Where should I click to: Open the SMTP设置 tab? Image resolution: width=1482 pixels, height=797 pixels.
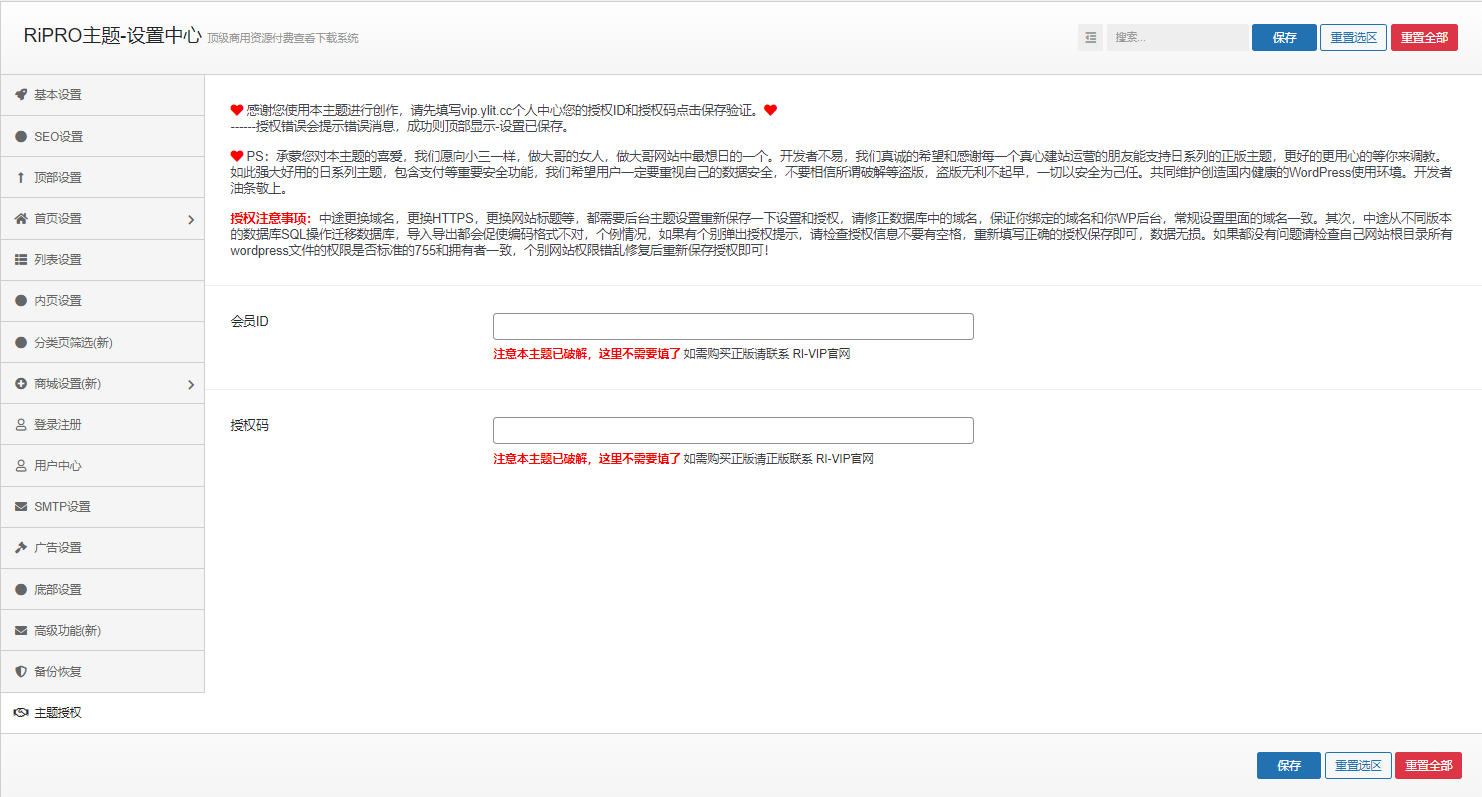(102, 506)
